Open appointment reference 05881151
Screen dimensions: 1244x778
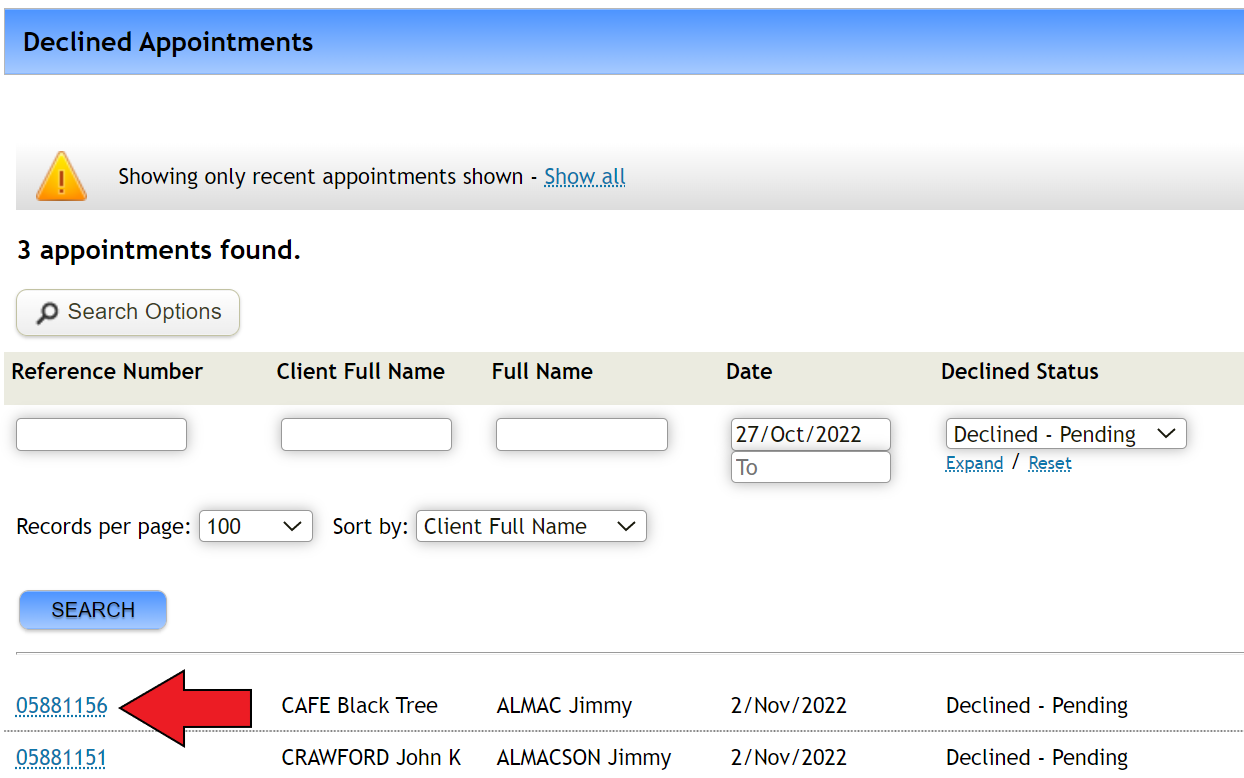pyautogui.click(x=61, y=757)
